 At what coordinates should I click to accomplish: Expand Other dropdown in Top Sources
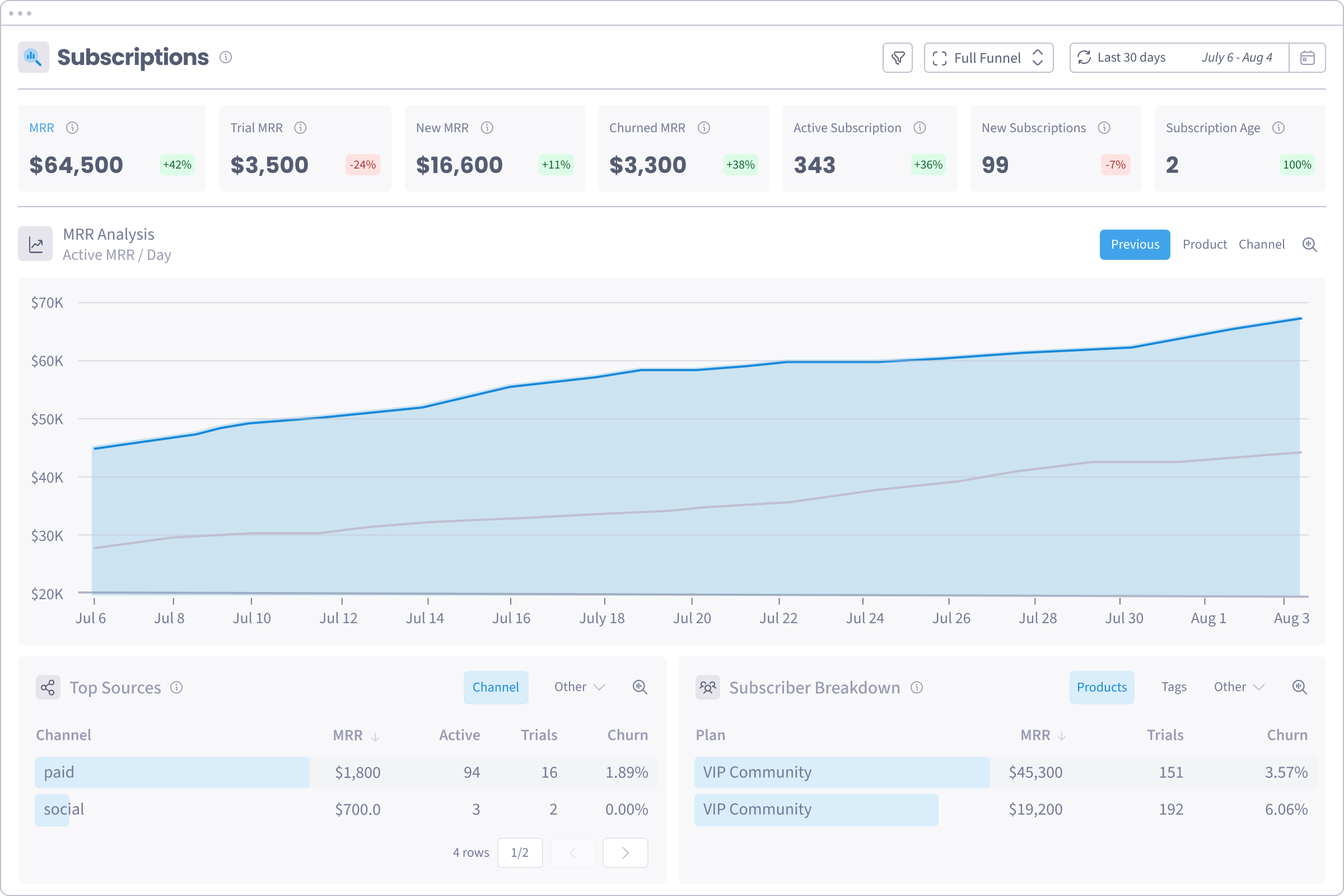(x=579, y=687)
